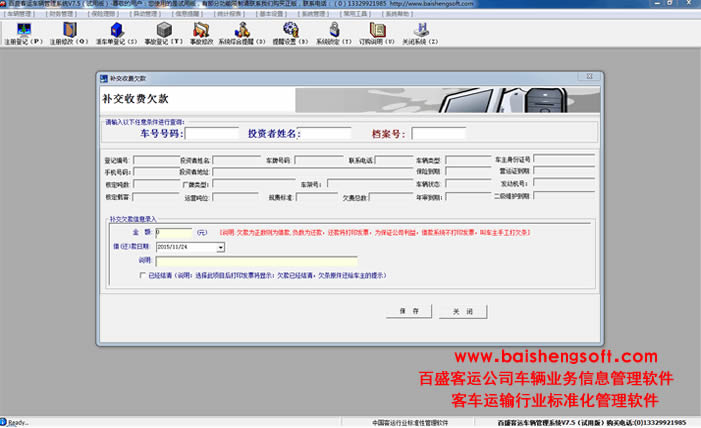Click the 联系电话 field
The image size is (701, 428).
coord(394,160)
